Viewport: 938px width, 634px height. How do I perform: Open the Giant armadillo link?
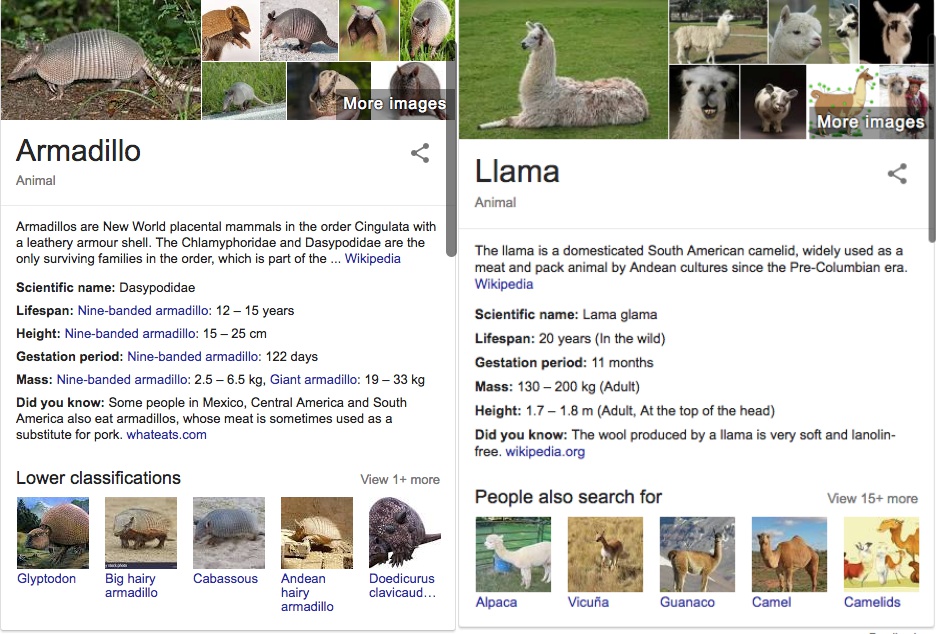(315, 380)
